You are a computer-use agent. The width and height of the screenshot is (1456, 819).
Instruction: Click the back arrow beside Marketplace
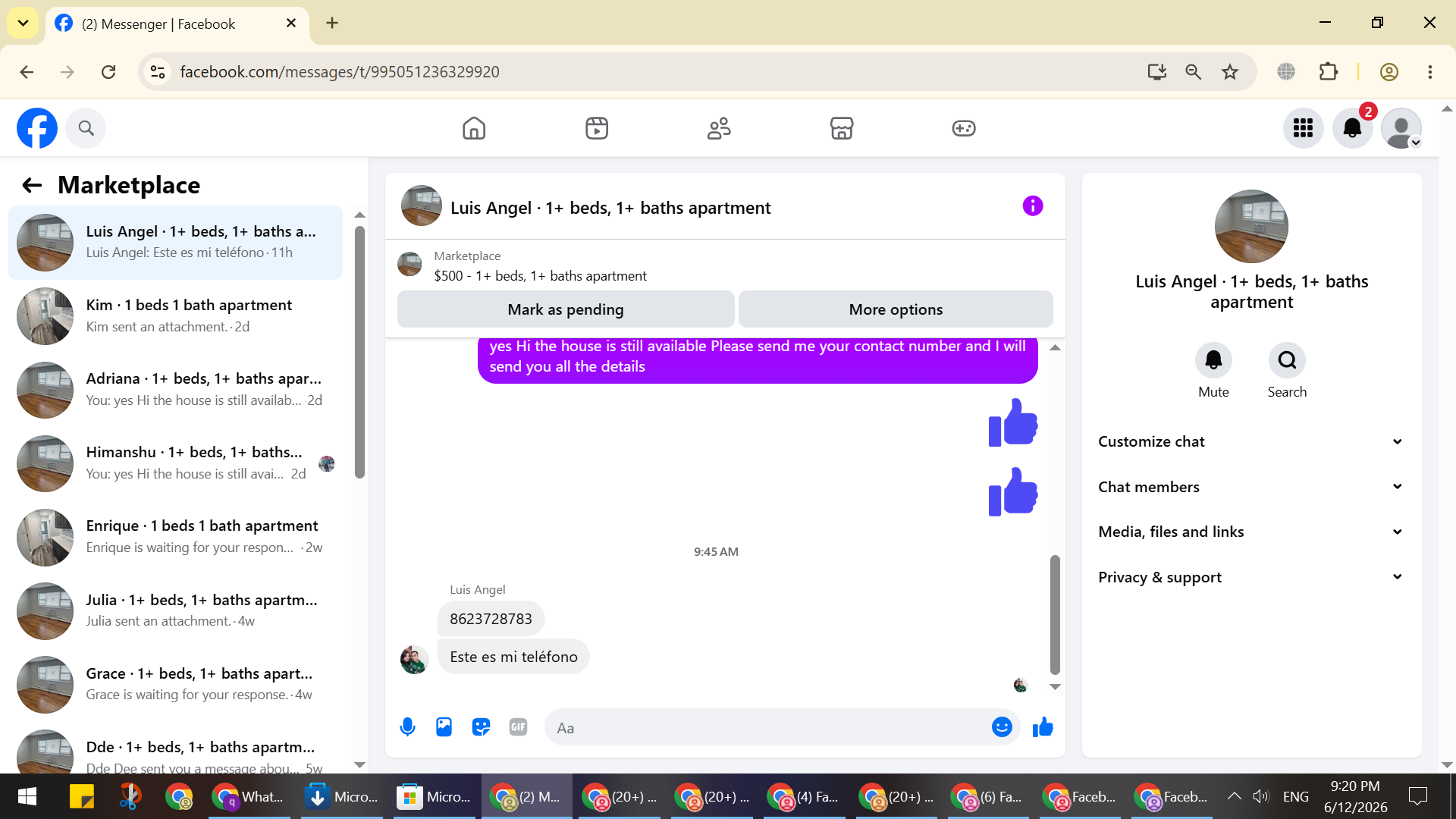point(32,185)
